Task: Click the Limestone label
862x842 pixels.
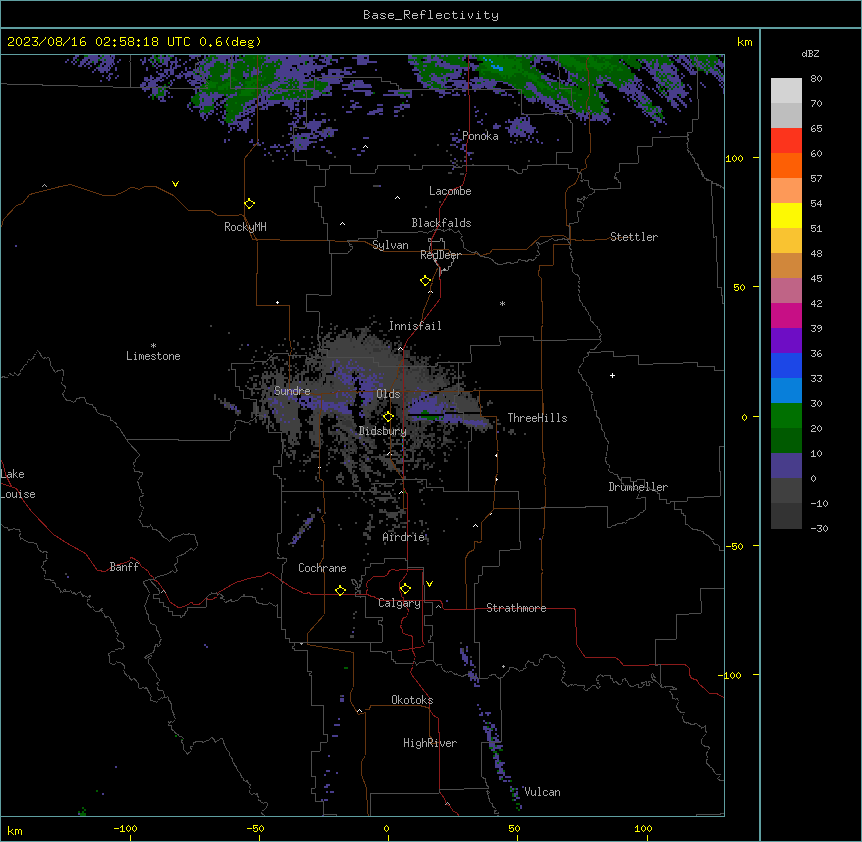Action: pos(153,356)
